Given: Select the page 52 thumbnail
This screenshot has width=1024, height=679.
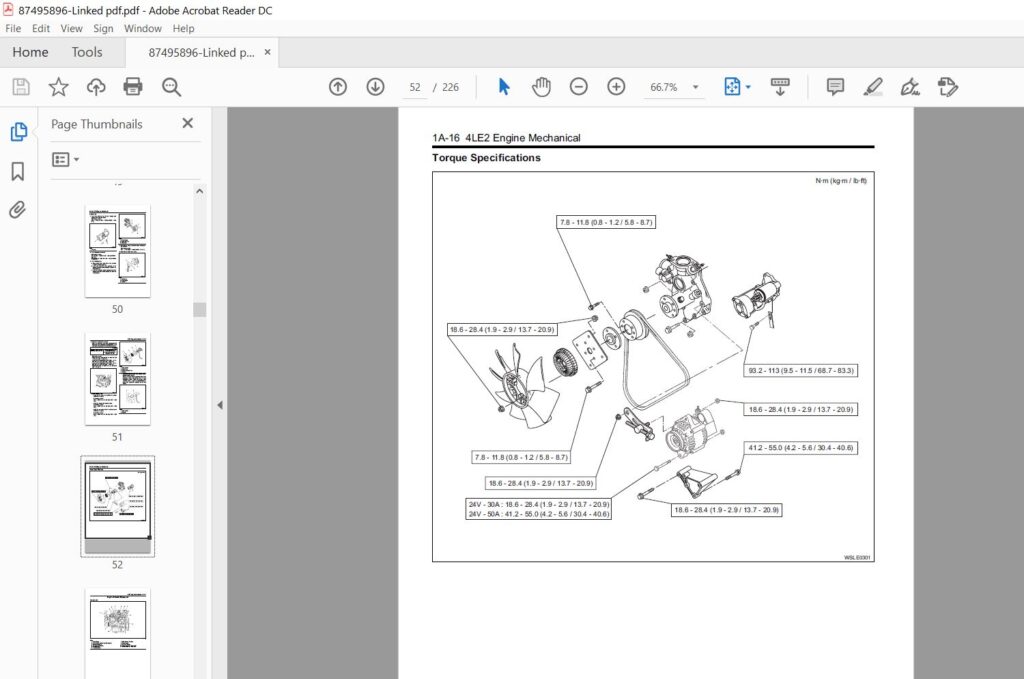Looking at the screenshot, I should click(x=118, y=507).
